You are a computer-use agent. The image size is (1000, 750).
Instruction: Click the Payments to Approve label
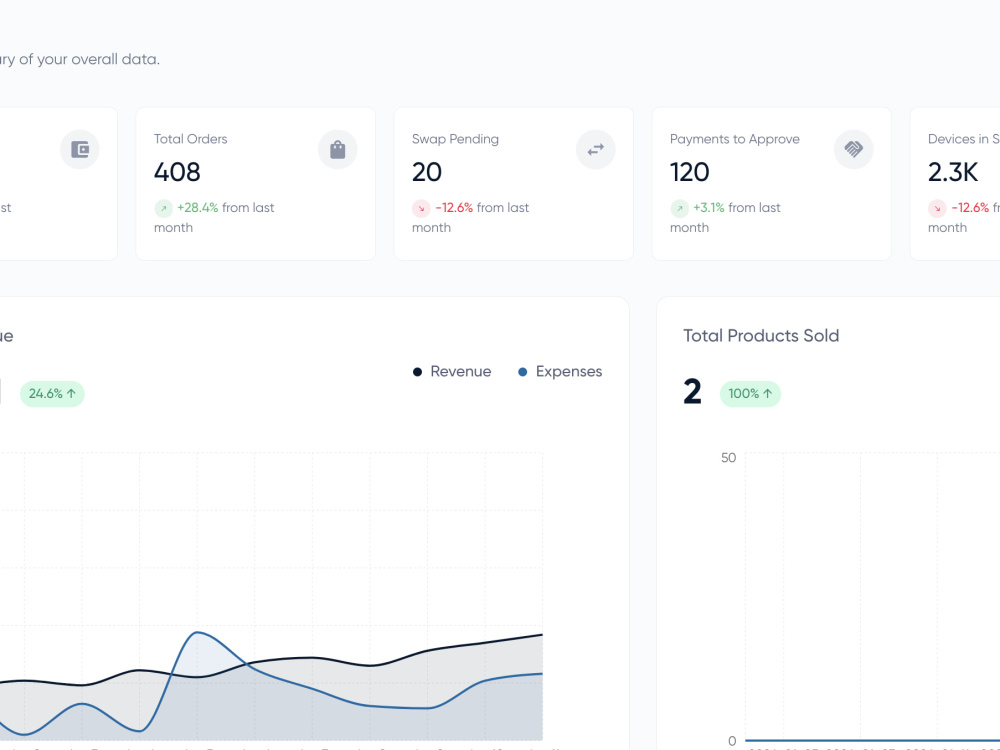pos(735,139)
